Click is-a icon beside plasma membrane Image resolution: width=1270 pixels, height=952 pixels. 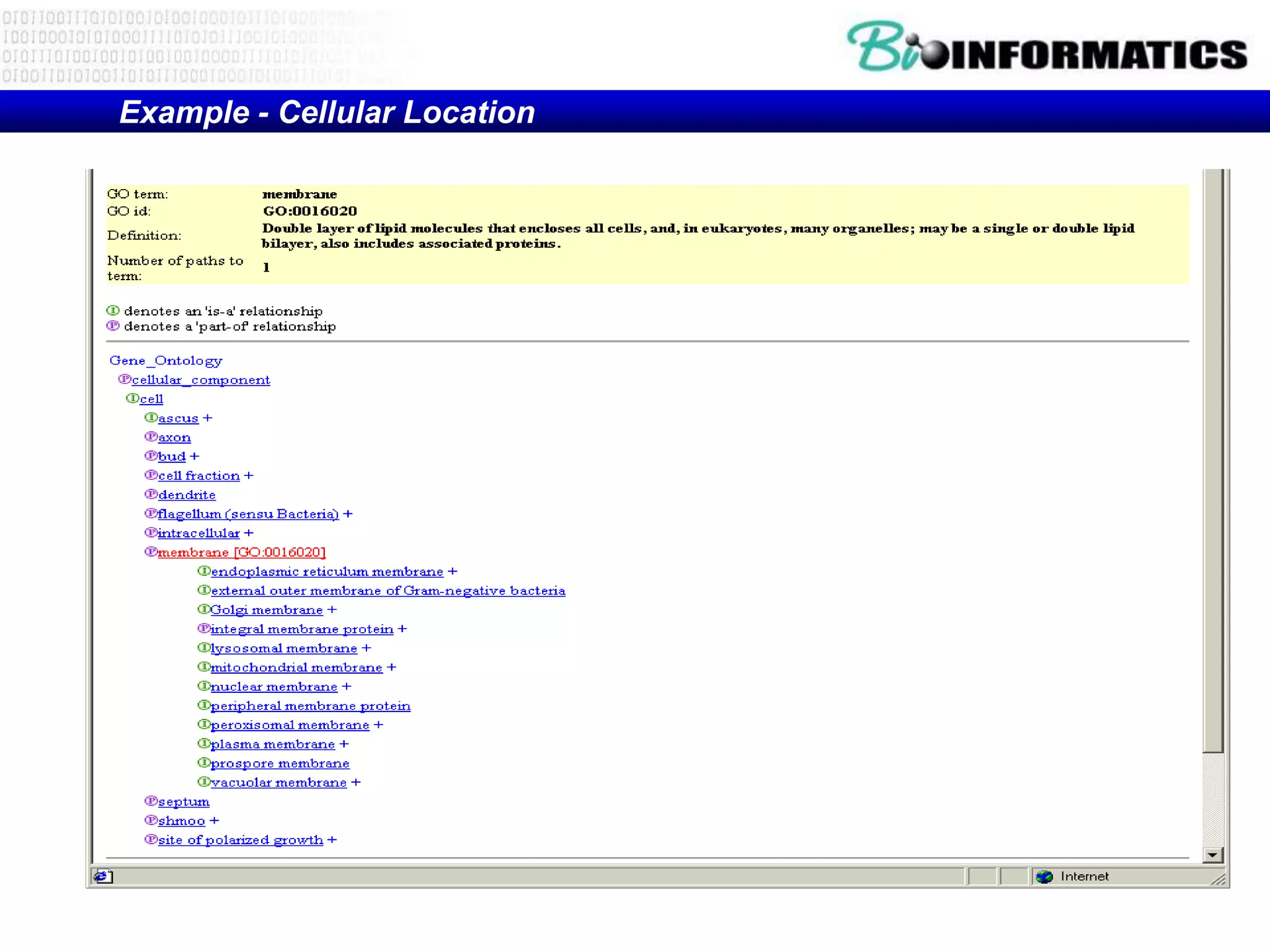203,744
